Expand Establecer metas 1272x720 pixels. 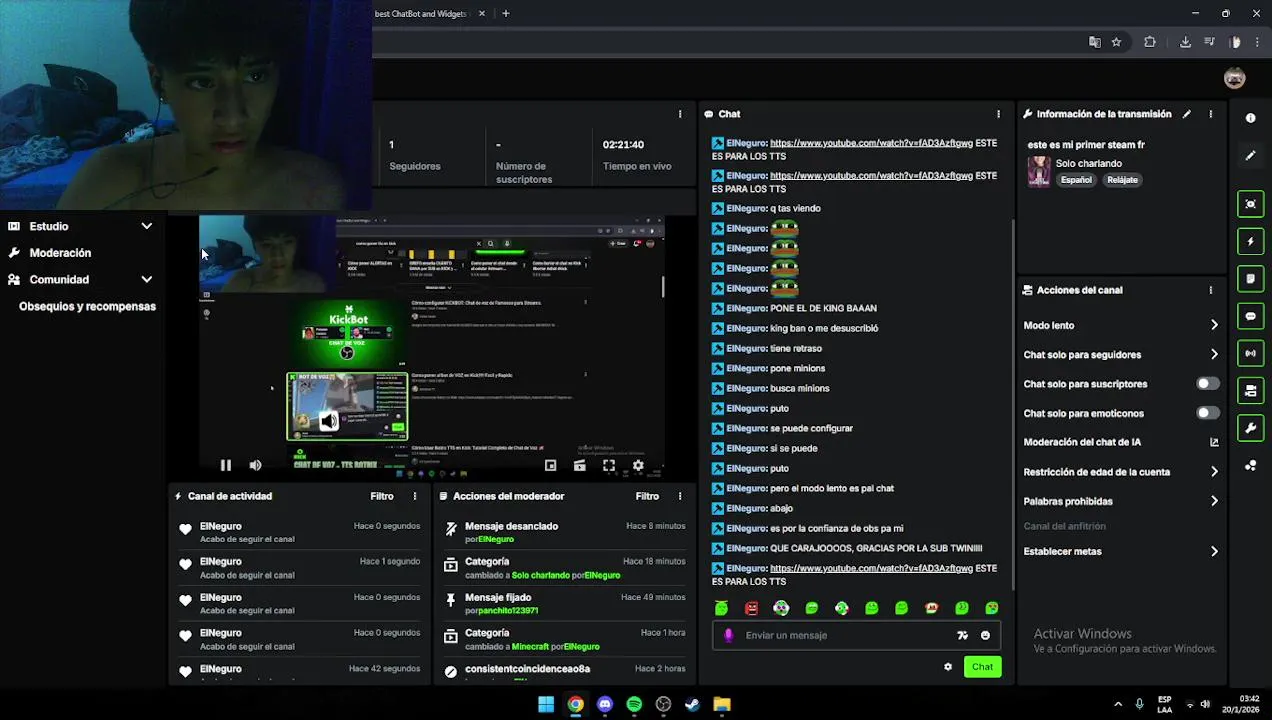coord(1214,551)
